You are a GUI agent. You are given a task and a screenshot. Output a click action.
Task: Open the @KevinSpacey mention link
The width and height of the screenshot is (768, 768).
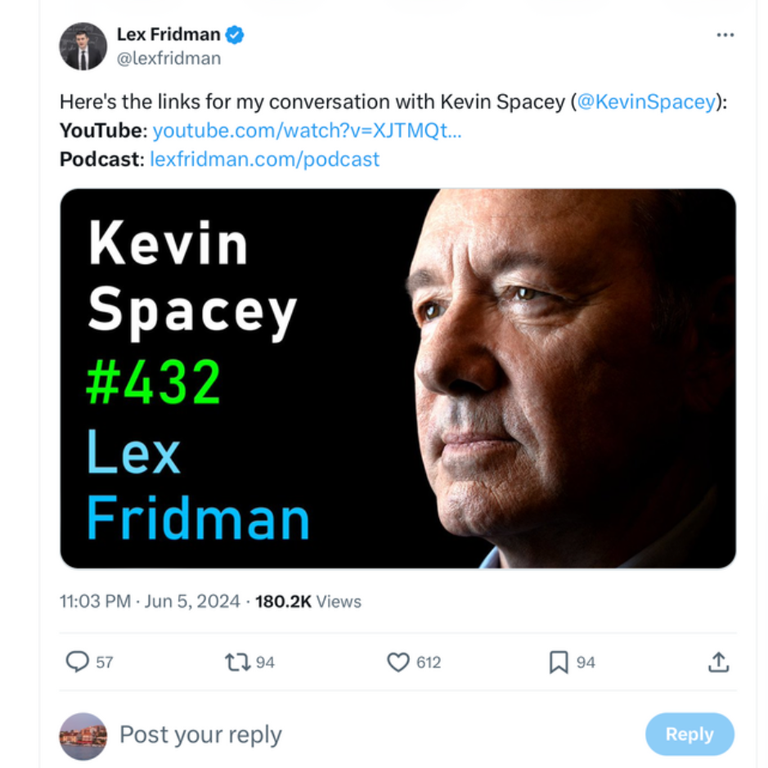pyautogui.click(x=646, y=102)
